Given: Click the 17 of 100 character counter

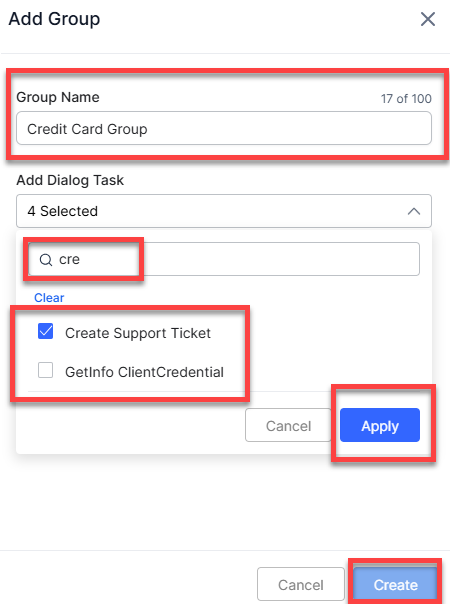Looking at the screenshot, I should point(406,99).
